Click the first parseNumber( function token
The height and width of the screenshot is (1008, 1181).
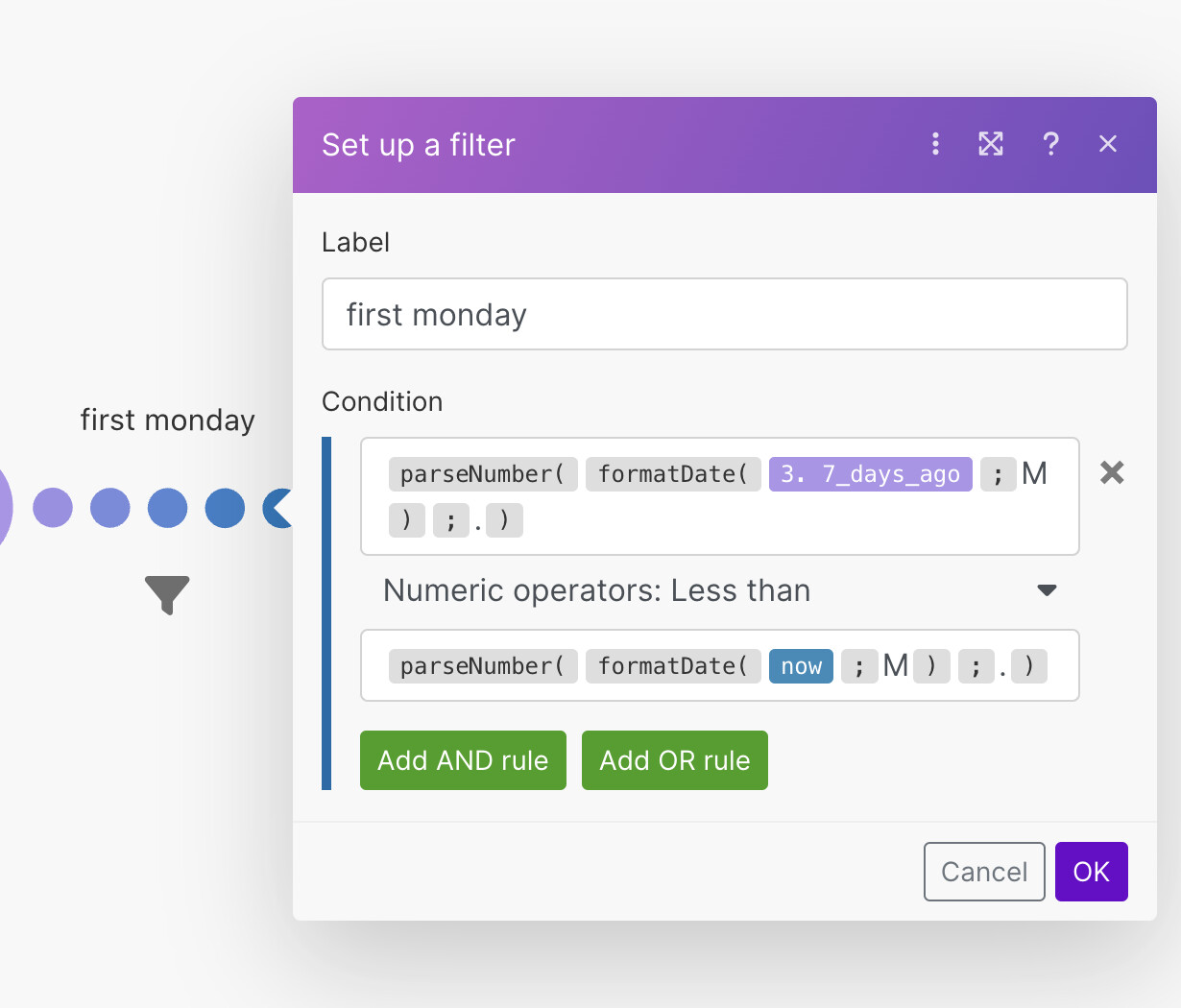coord(483,474)
